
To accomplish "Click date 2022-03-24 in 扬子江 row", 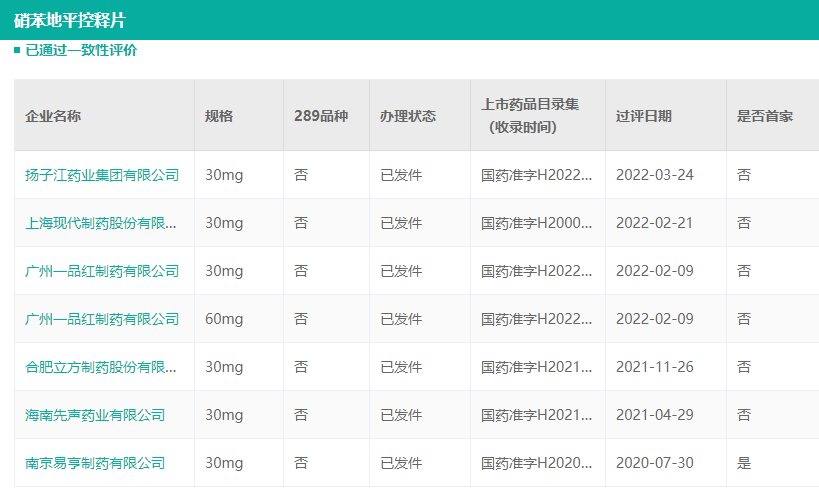I will (x=654, y=175).
